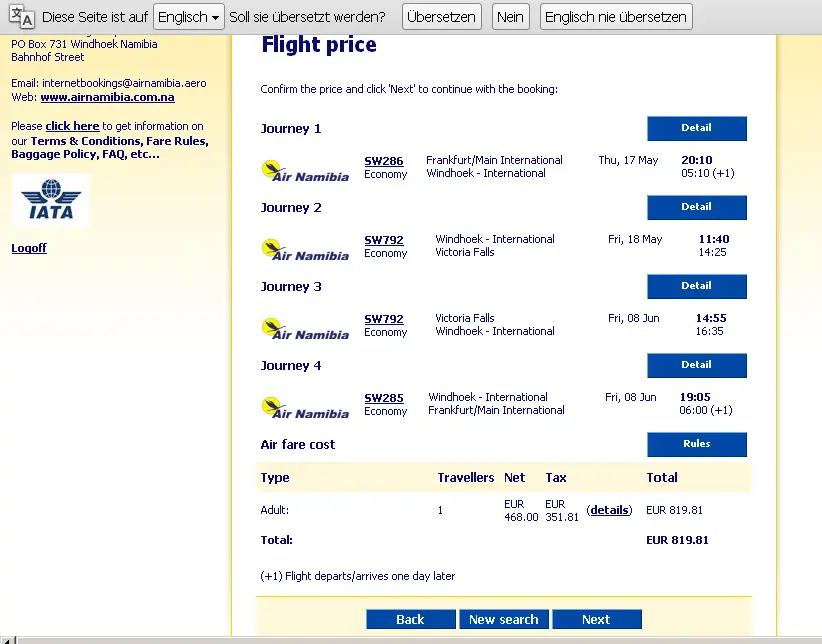This screenshot has width=822, height=644.
Task: Open the Englisch language dropdown
Action: pos(189,17)
